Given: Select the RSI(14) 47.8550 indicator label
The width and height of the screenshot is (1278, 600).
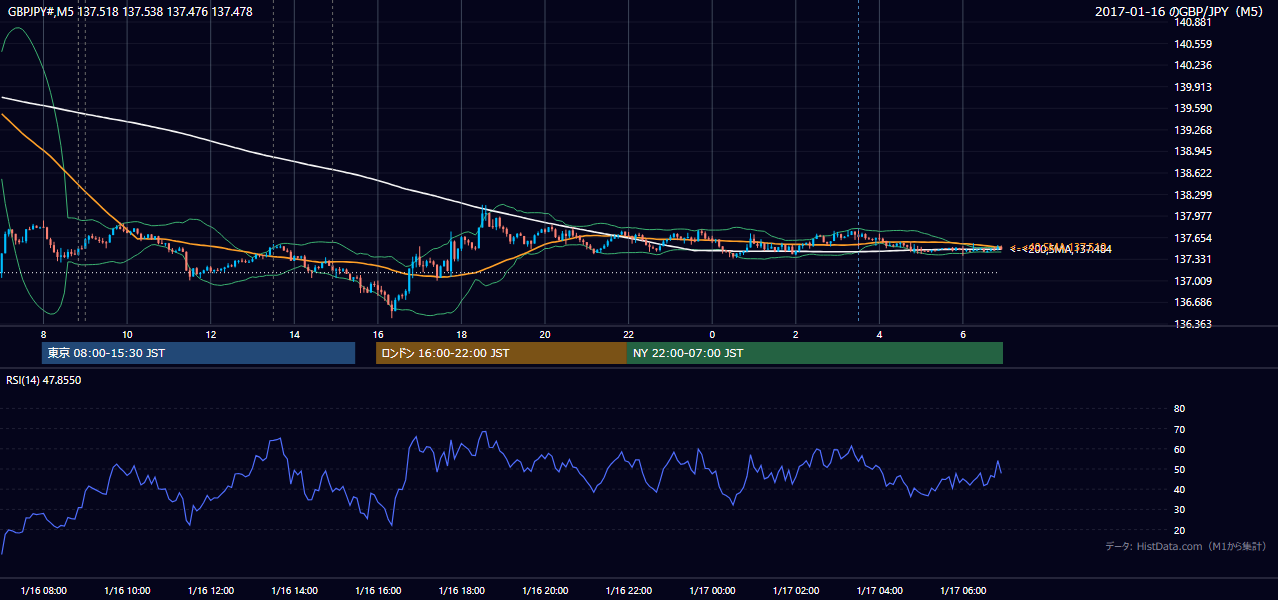Looking at the screenshot, I should tap(44, 380).
